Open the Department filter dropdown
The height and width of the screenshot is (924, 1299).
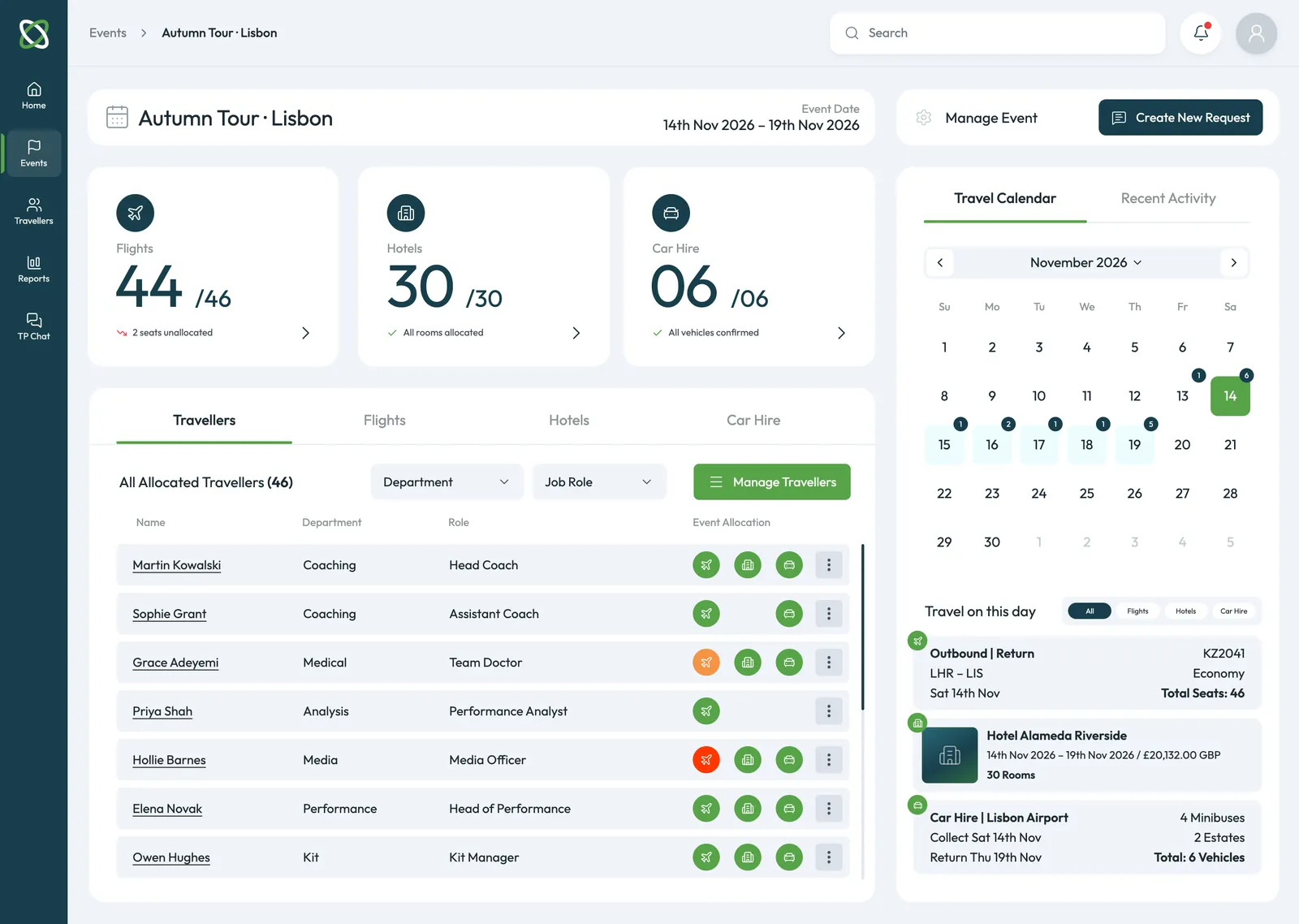pos(446,482)
